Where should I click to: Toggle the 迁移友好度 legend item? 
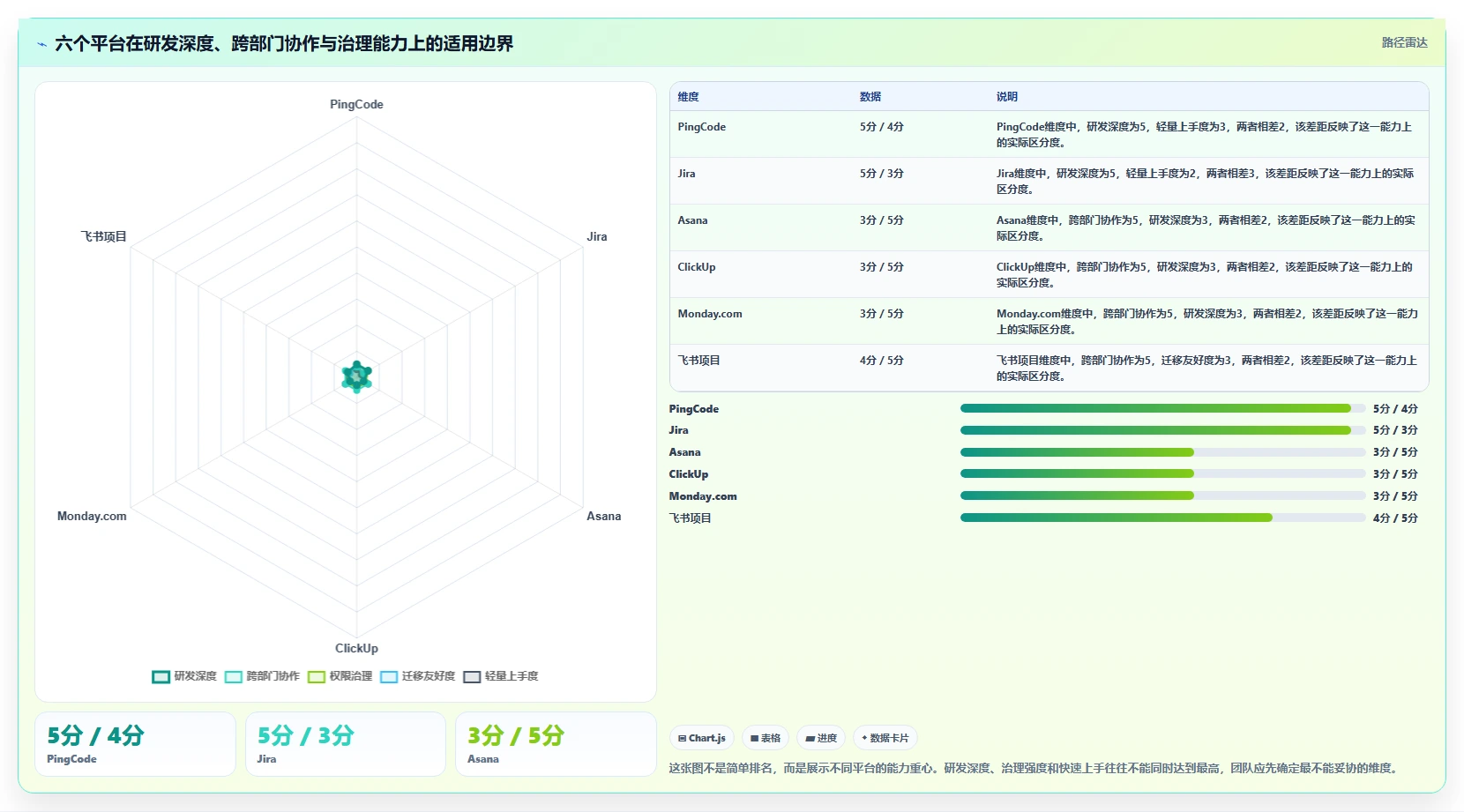click(x=418, y=676)
